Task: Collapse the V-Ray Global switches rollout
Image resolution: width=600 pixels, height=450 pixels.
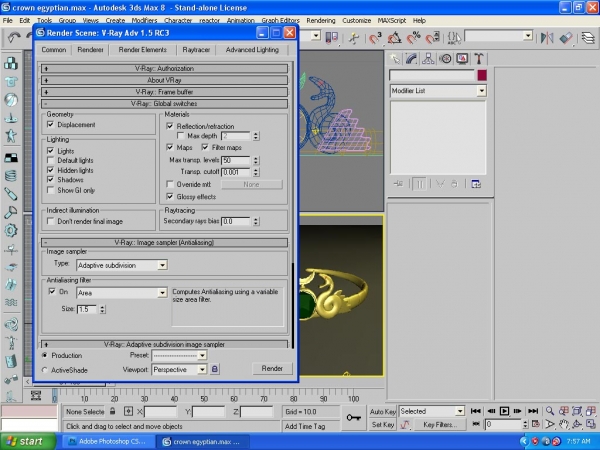Action: point(165,104)
